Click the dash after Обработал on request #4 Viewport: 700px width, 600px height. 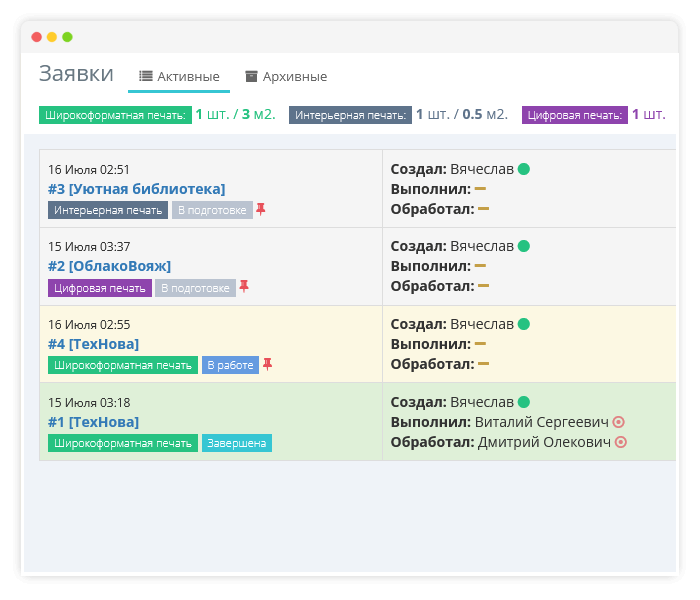[483, 364]
